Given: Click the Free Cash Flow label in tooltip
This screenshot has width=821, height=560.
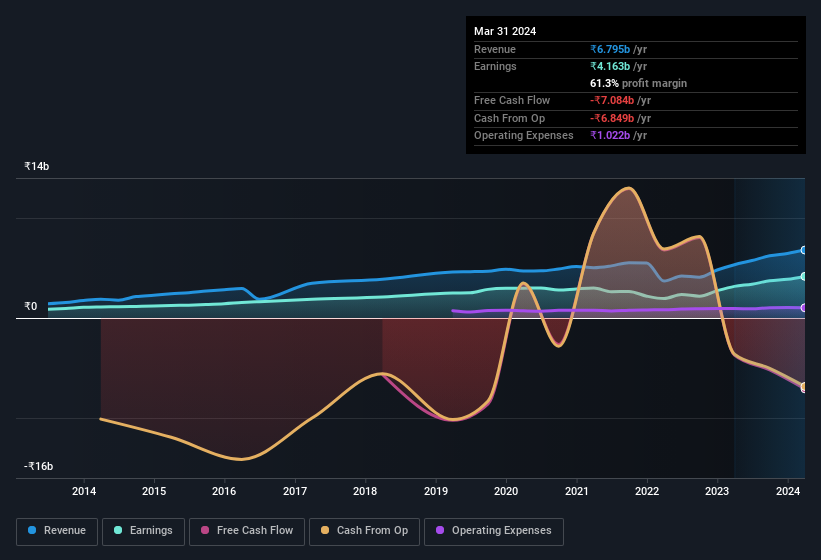Looking at the screenshot, I should click(512, 100).
